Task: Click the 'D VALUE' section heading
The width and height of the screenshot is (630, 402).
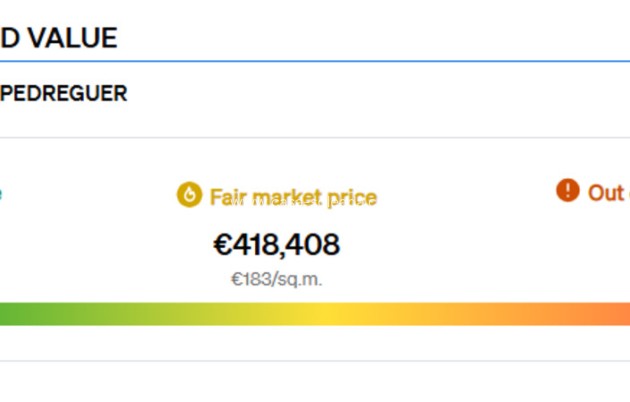Action: pyautogui.click(x=58, y=38)
